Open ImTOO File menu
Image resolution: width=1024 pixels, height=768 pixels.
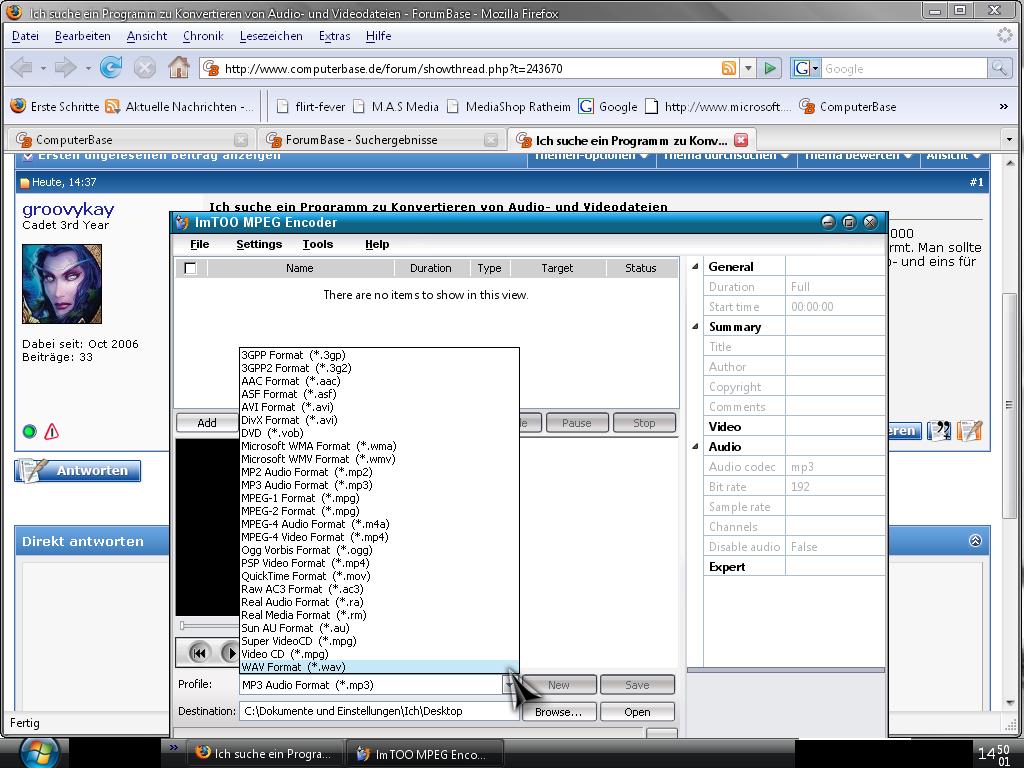click(x=199, y=244)
